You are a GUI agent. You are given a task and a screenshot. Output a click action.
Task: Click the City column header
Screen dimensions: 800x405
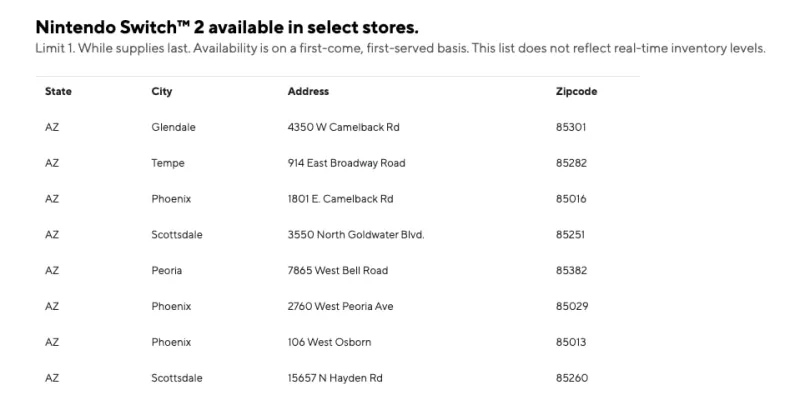point(162,92)
